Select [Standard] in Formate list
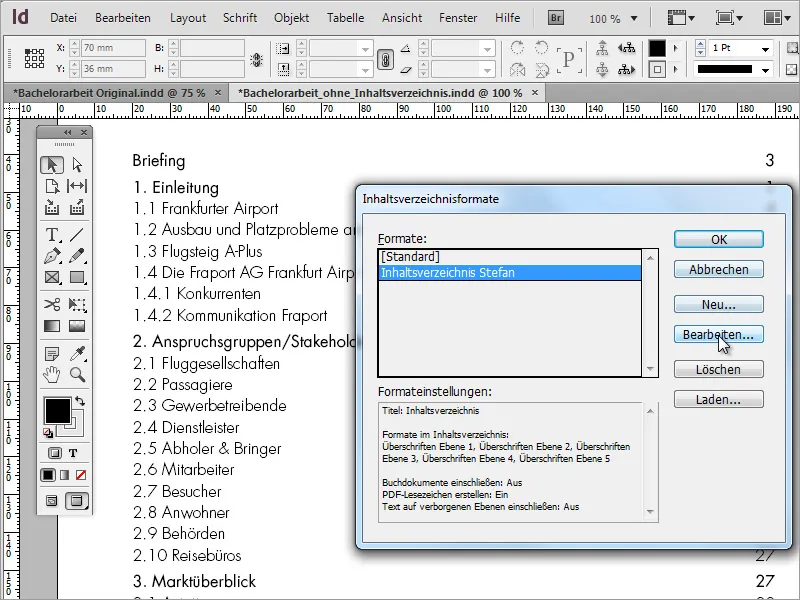This screenshot has width=800, height=600. pos(510,257)
